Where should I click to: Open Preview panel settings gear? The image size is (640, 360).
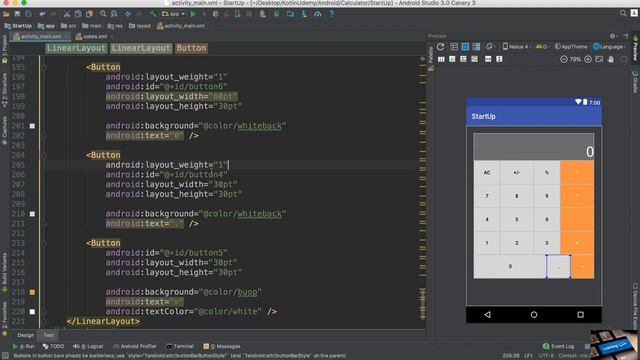click(612, 36)
